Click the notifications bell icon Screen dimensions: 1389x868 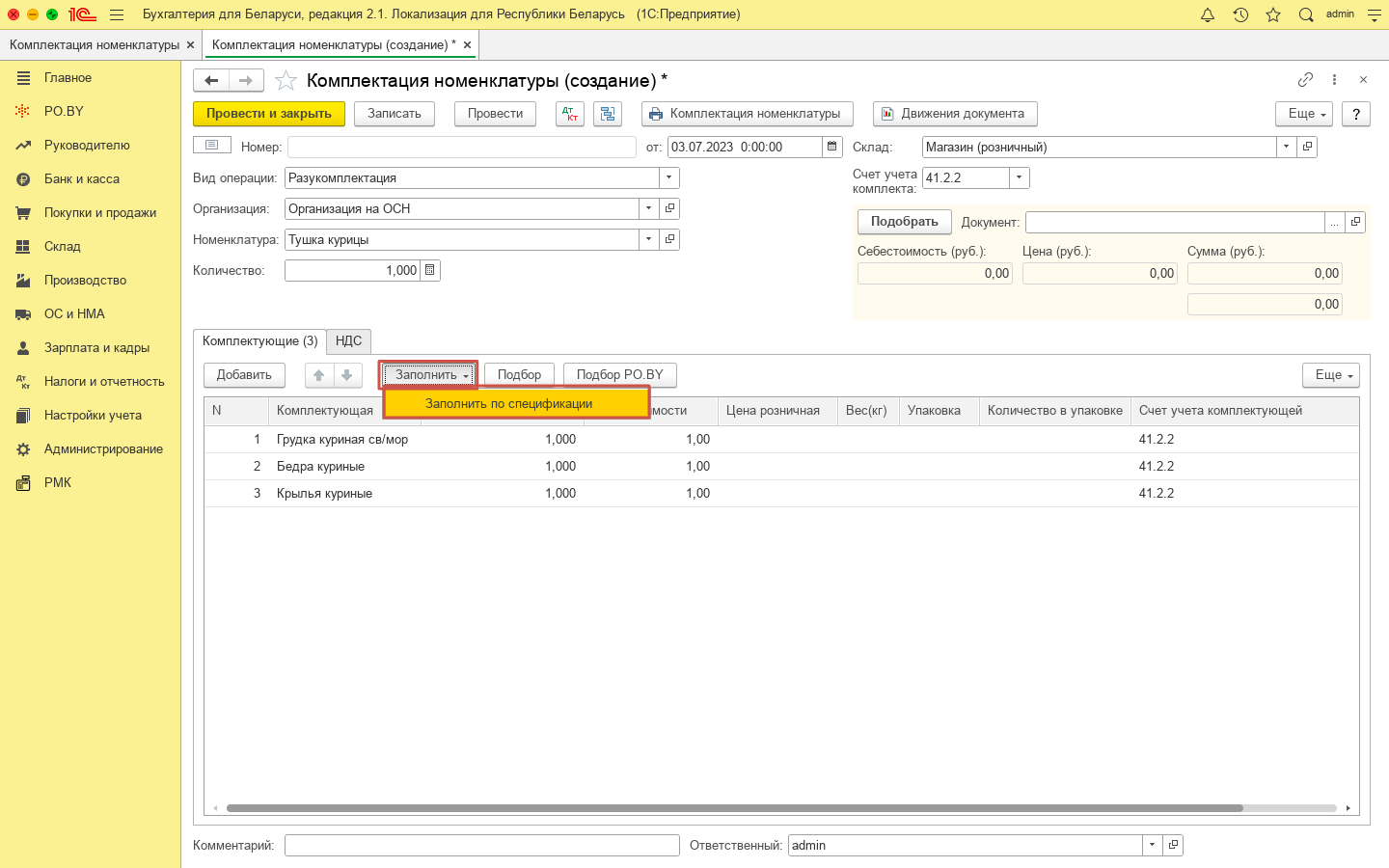click(1207, 14)
